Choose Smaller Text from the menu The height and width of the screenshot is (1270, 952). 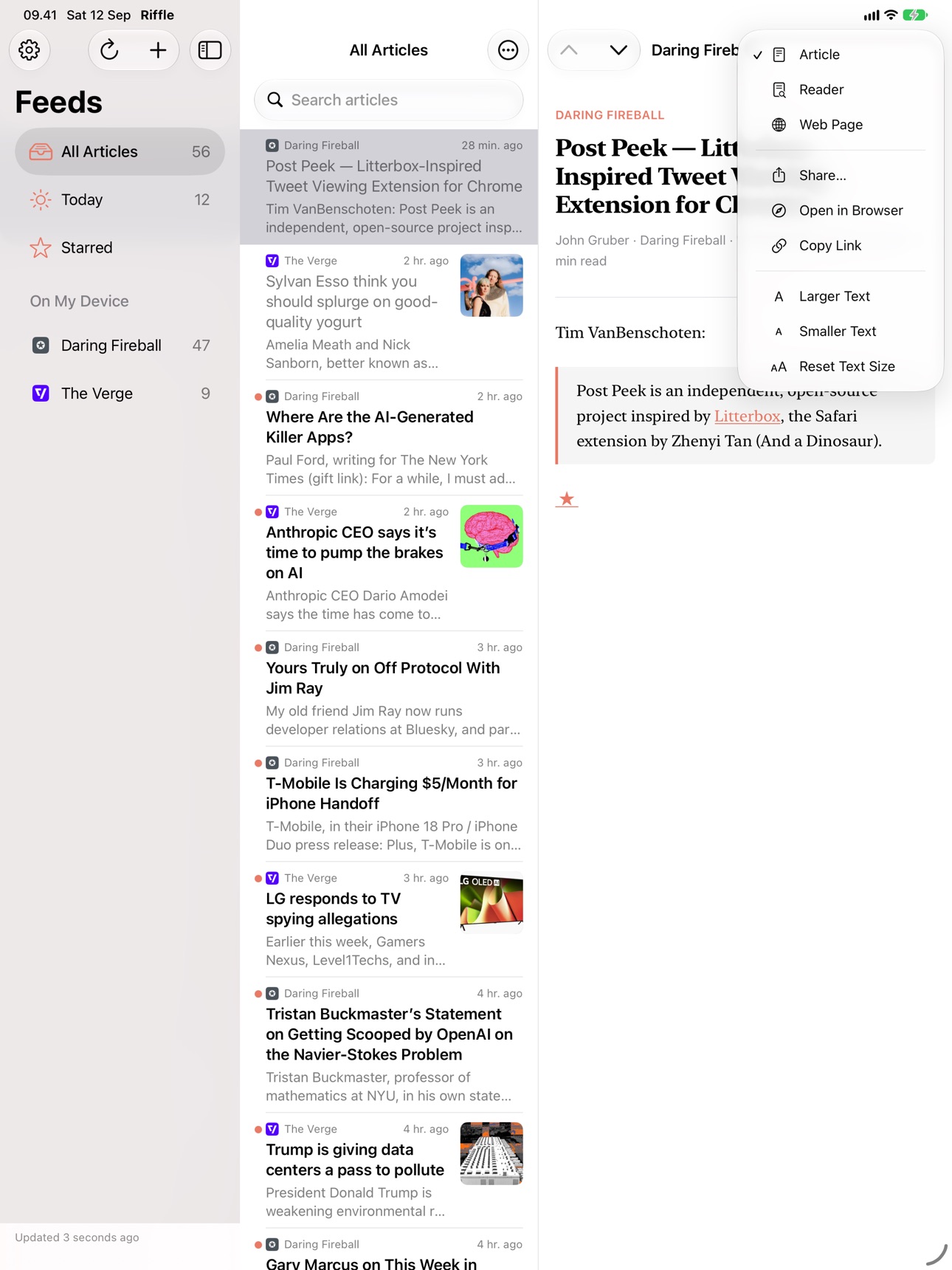[x=841, y=332]
